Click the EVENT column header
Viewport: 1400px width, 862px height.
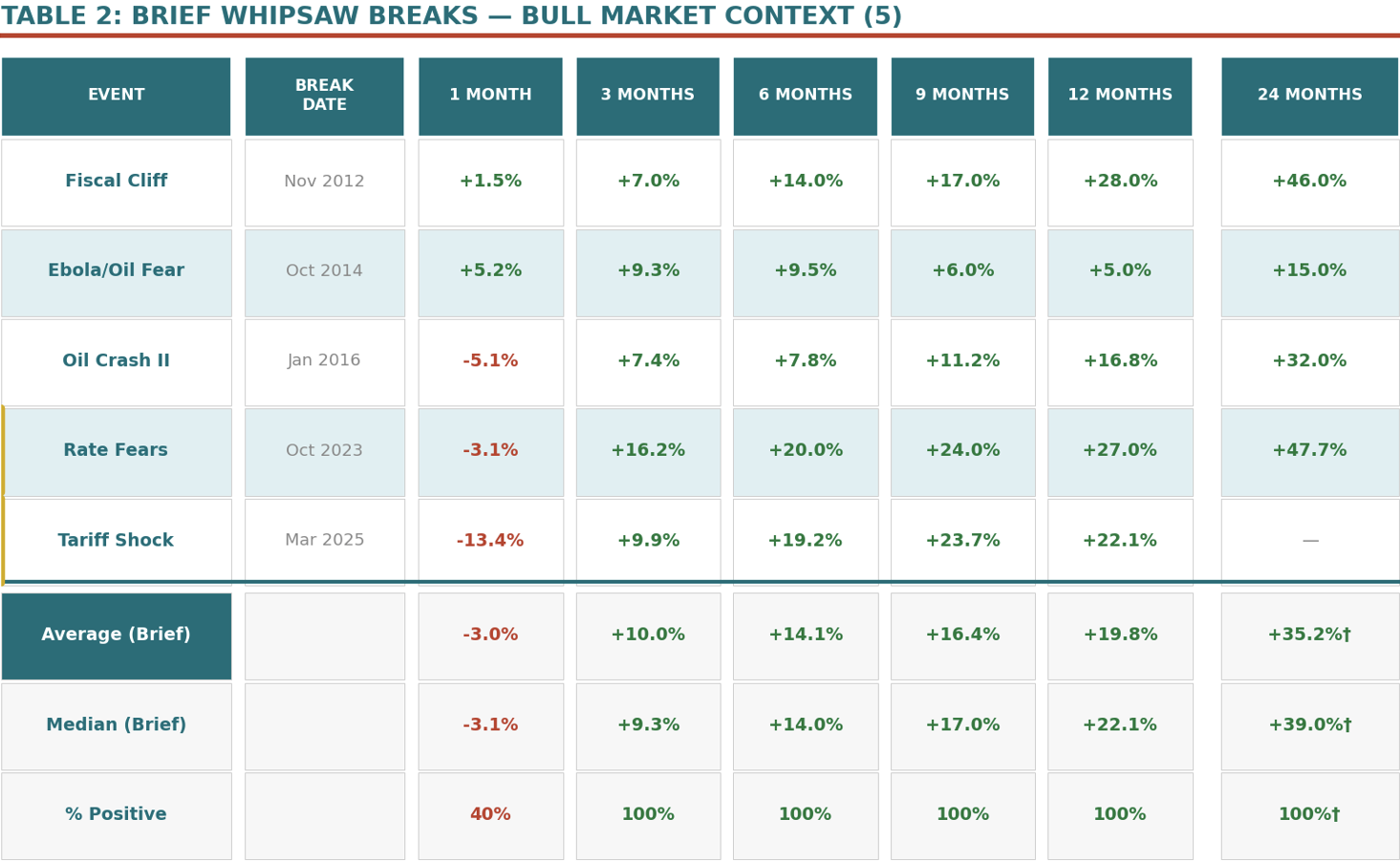click(x=116, y=96)
